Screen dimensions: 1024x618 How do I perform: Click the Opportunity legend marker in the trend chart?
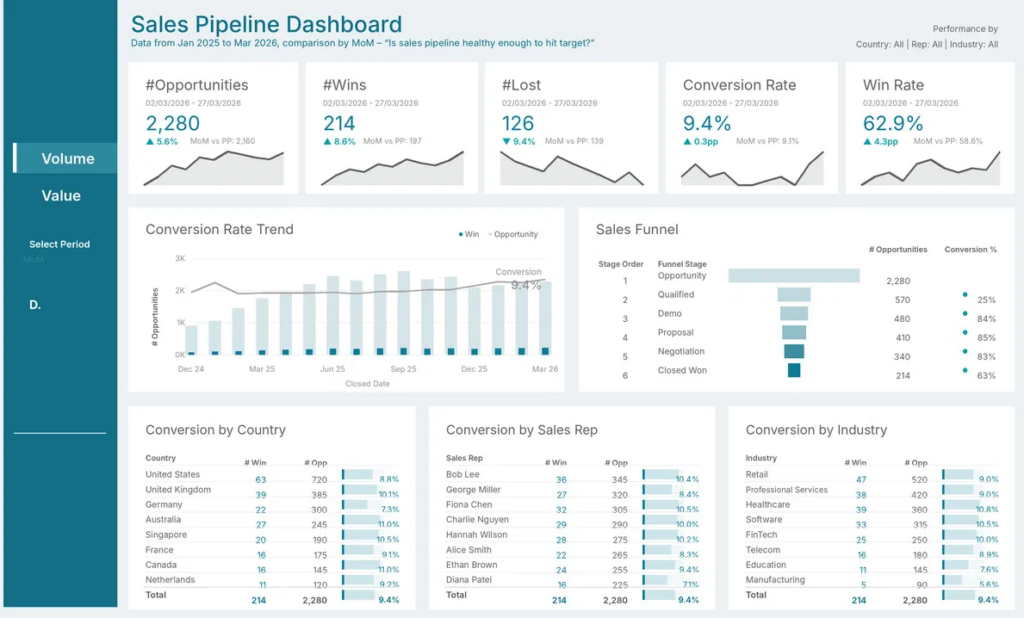490,234
